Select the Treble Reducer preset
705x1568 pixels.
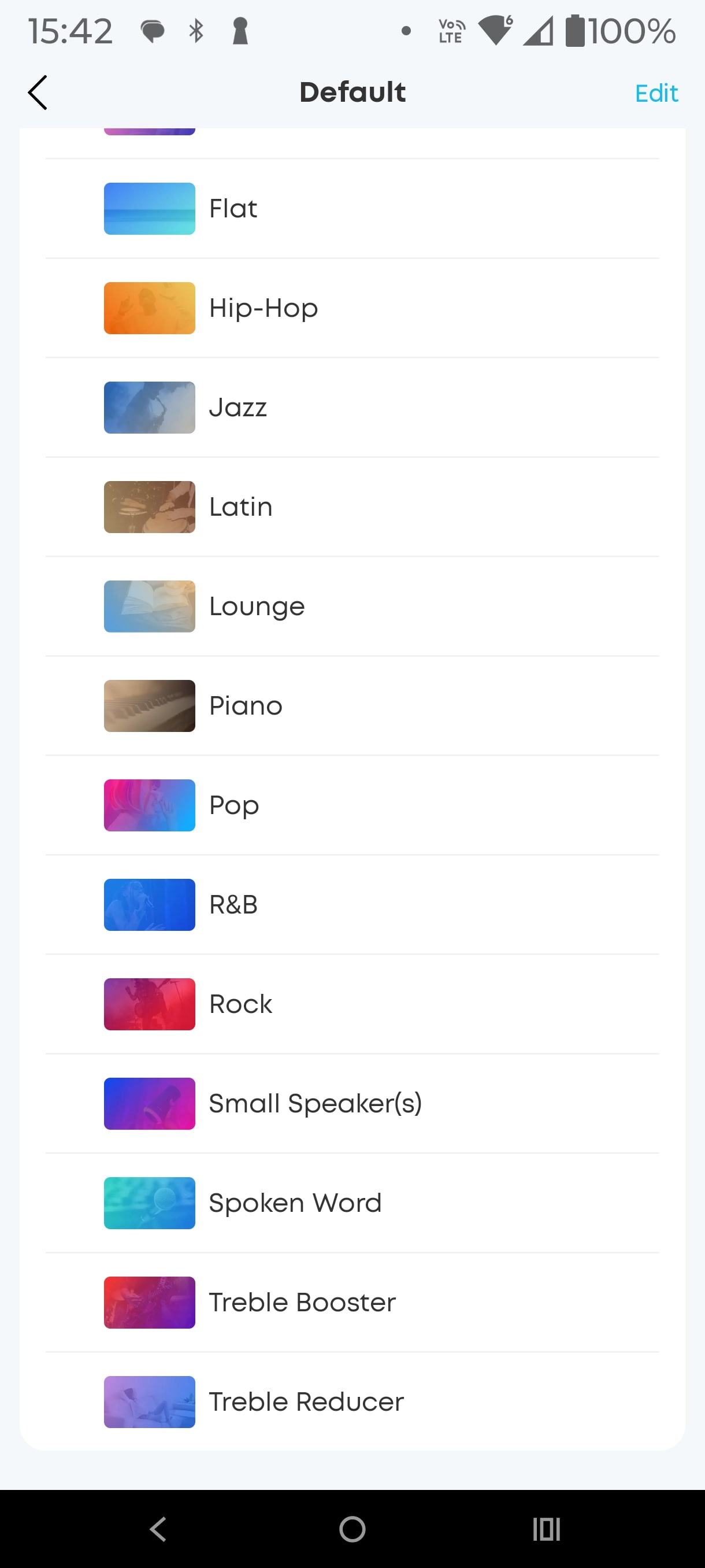coord(306,1402)
